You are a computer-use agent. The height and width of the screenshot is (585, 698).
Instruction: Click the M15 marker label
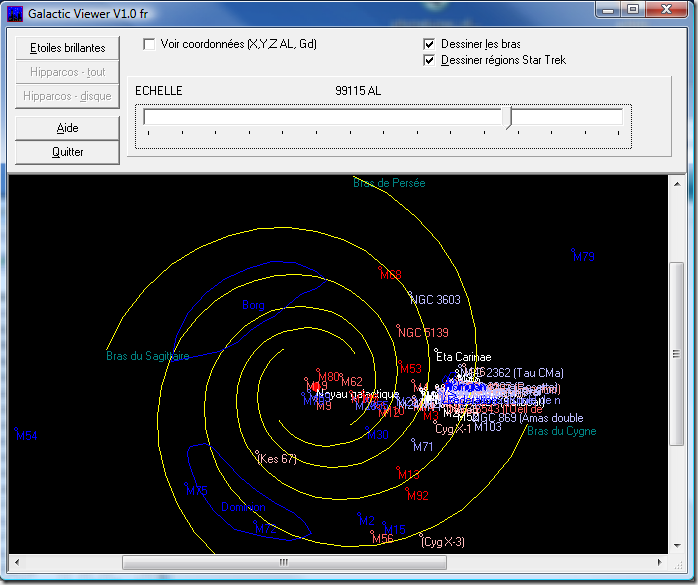394,529
